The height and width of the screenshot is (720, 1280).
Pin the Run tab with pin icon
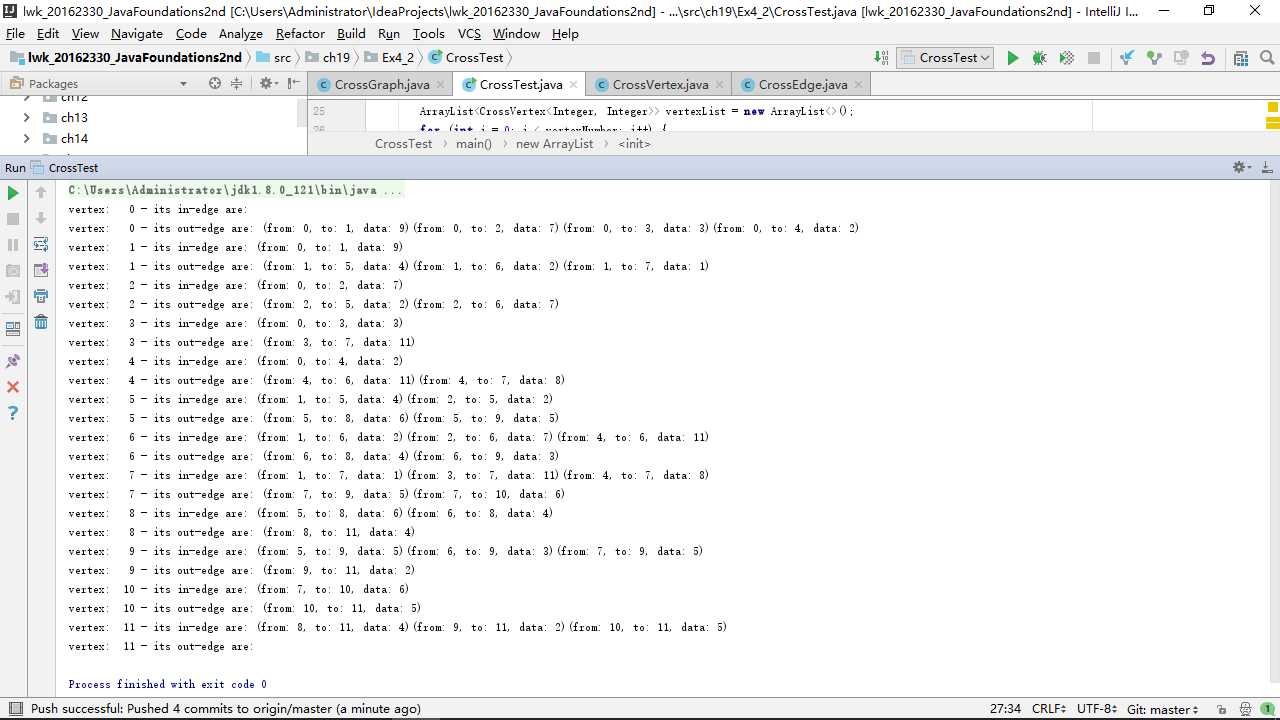click(x=13, y=361)
